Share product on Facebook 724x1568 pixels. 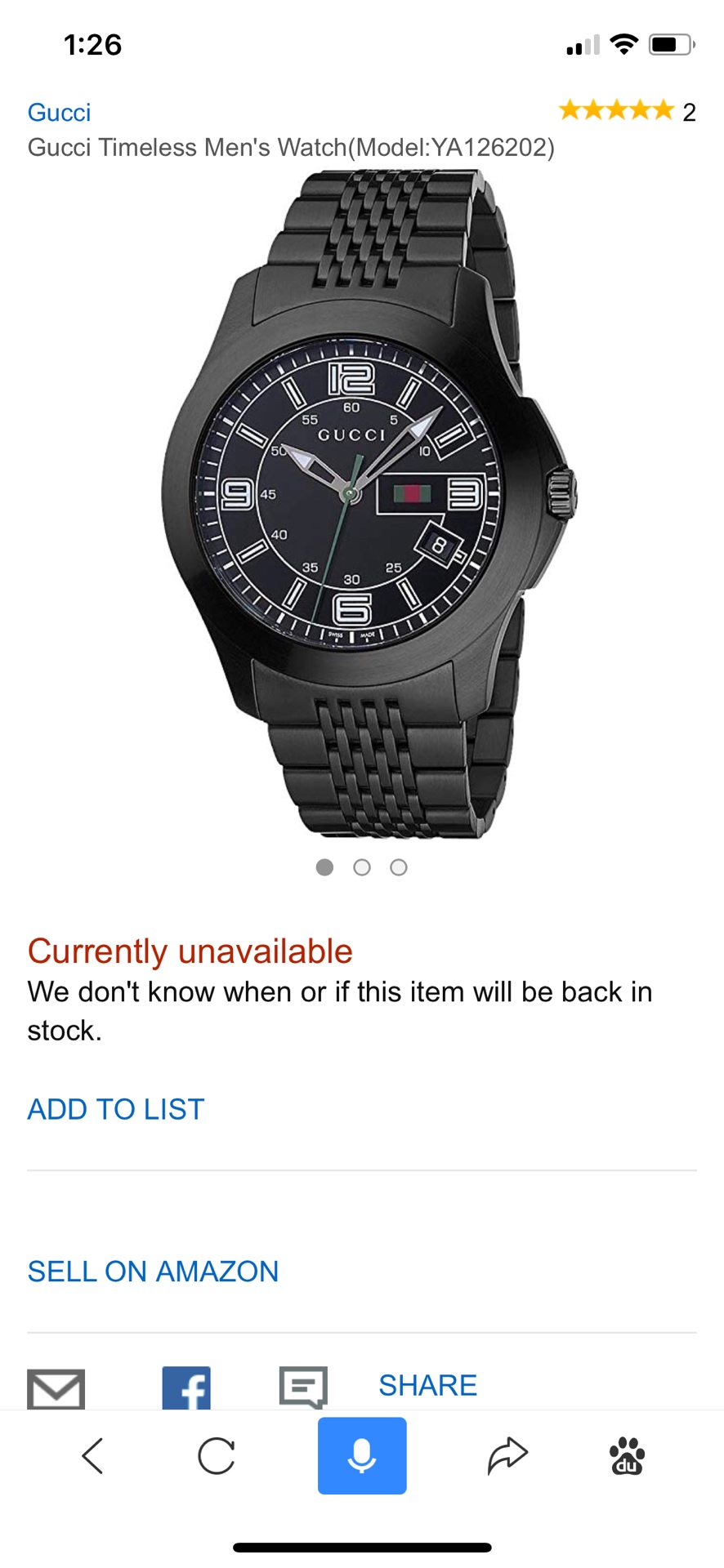point(186,1388)
